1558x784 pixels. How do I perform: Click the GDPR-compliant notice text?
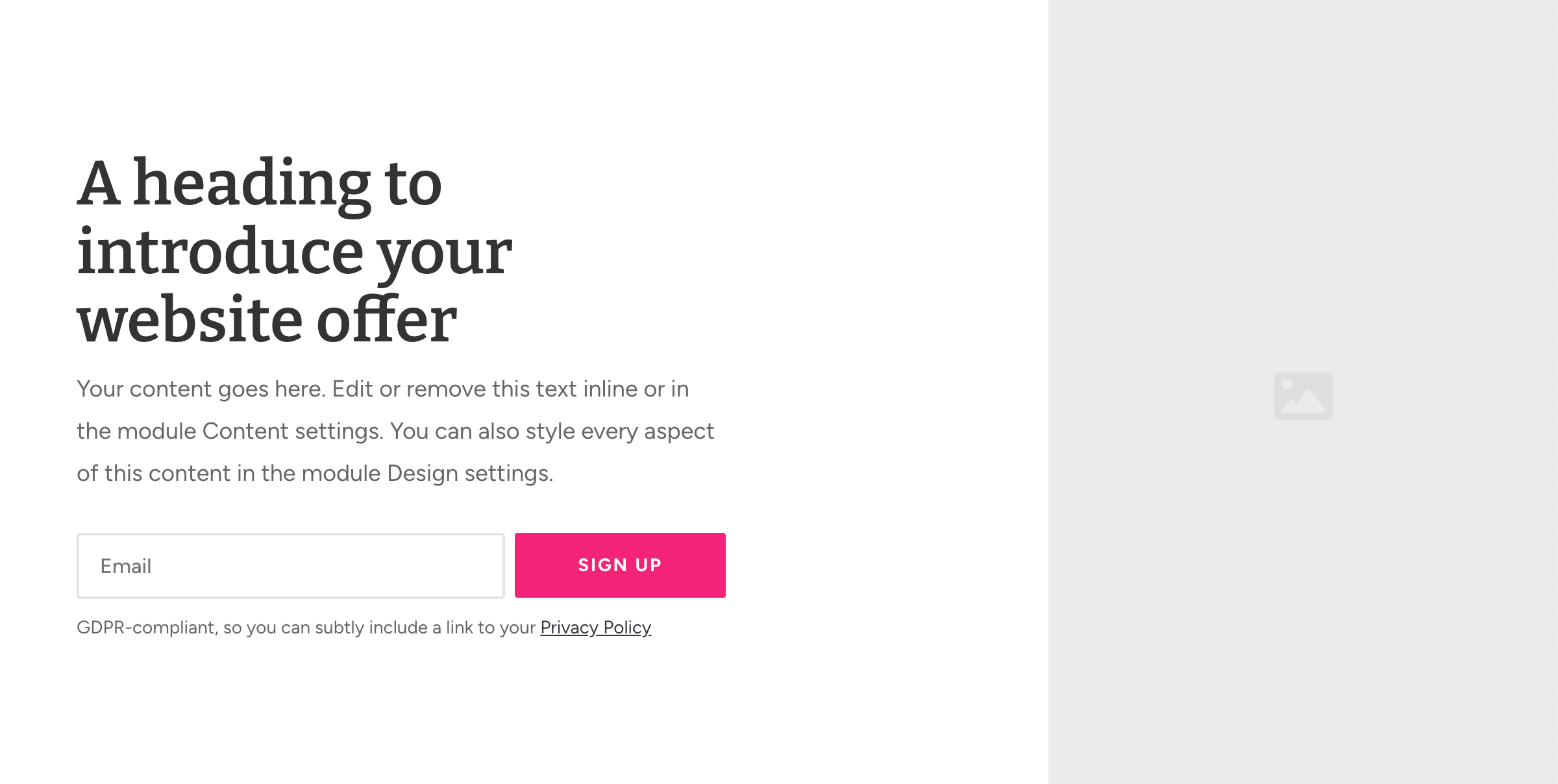(x=364, y=628)
